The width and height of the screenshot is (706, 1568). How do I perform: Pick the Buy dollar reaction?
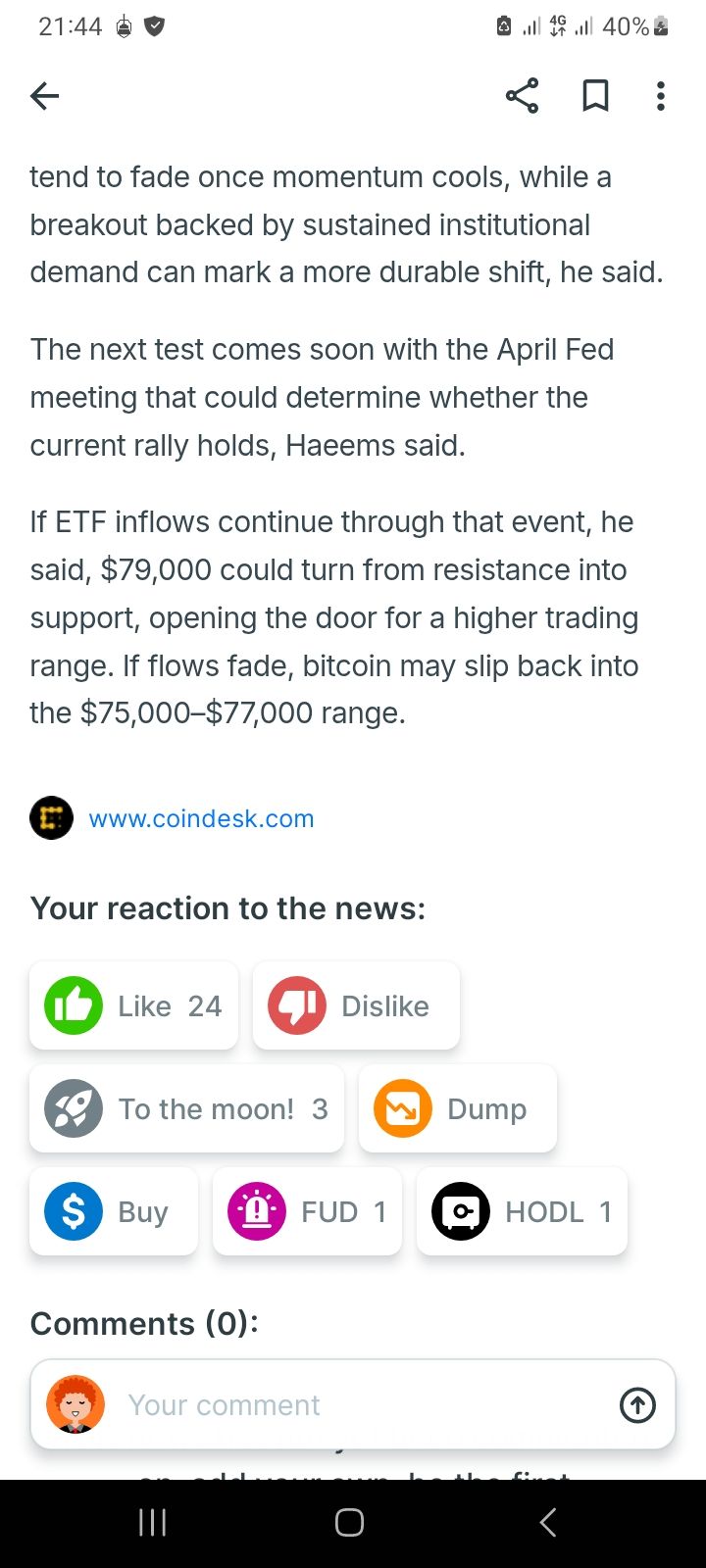(x=114, y=1211)
